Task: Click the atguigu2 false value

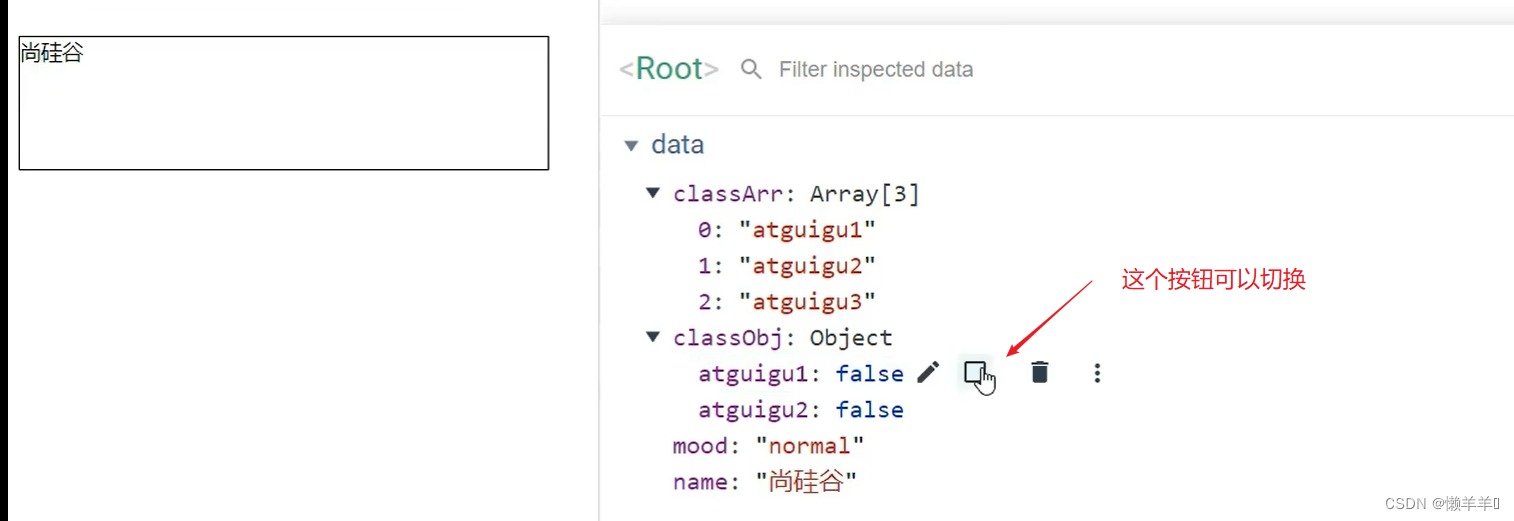Action: pos(869,410)
